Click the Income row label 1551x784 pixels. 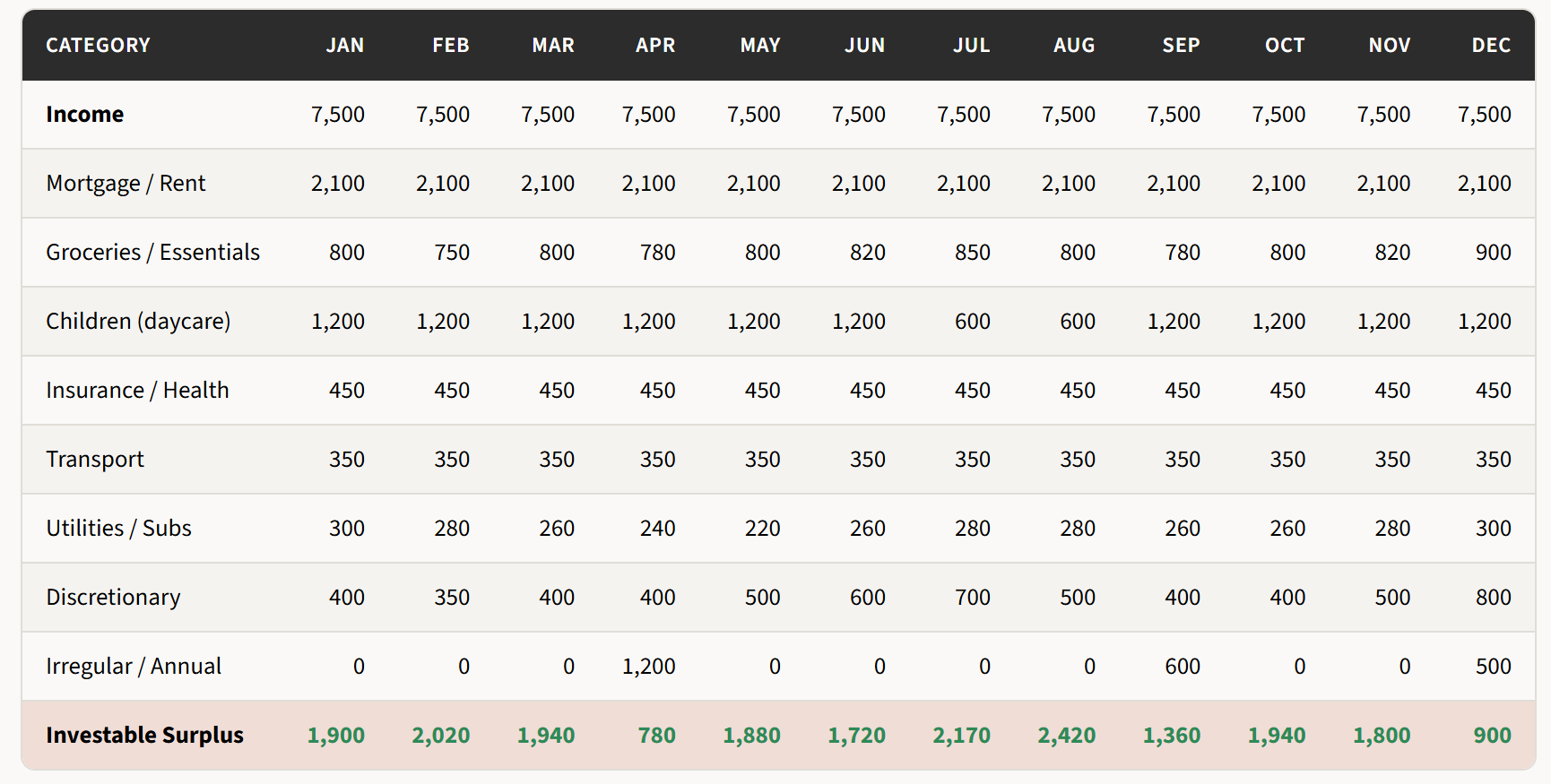pyautogui.click(x=85, y=114)
